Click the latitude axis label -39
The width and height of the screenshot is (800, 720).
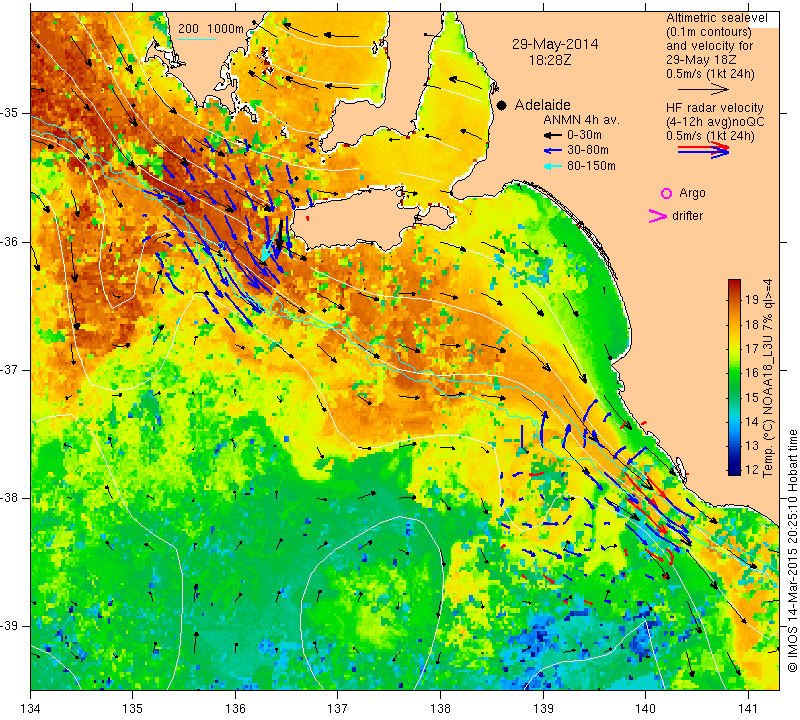pyautogui.click(x=11, y=626)
